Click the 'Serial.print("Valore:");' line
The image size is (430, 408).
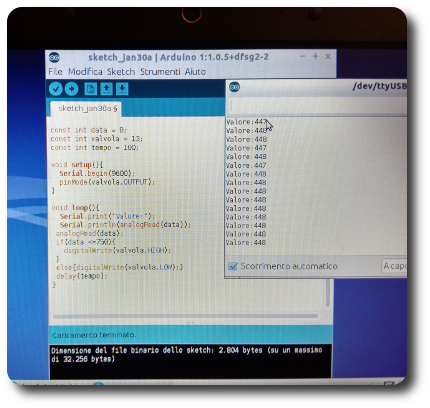coord(107,216)
